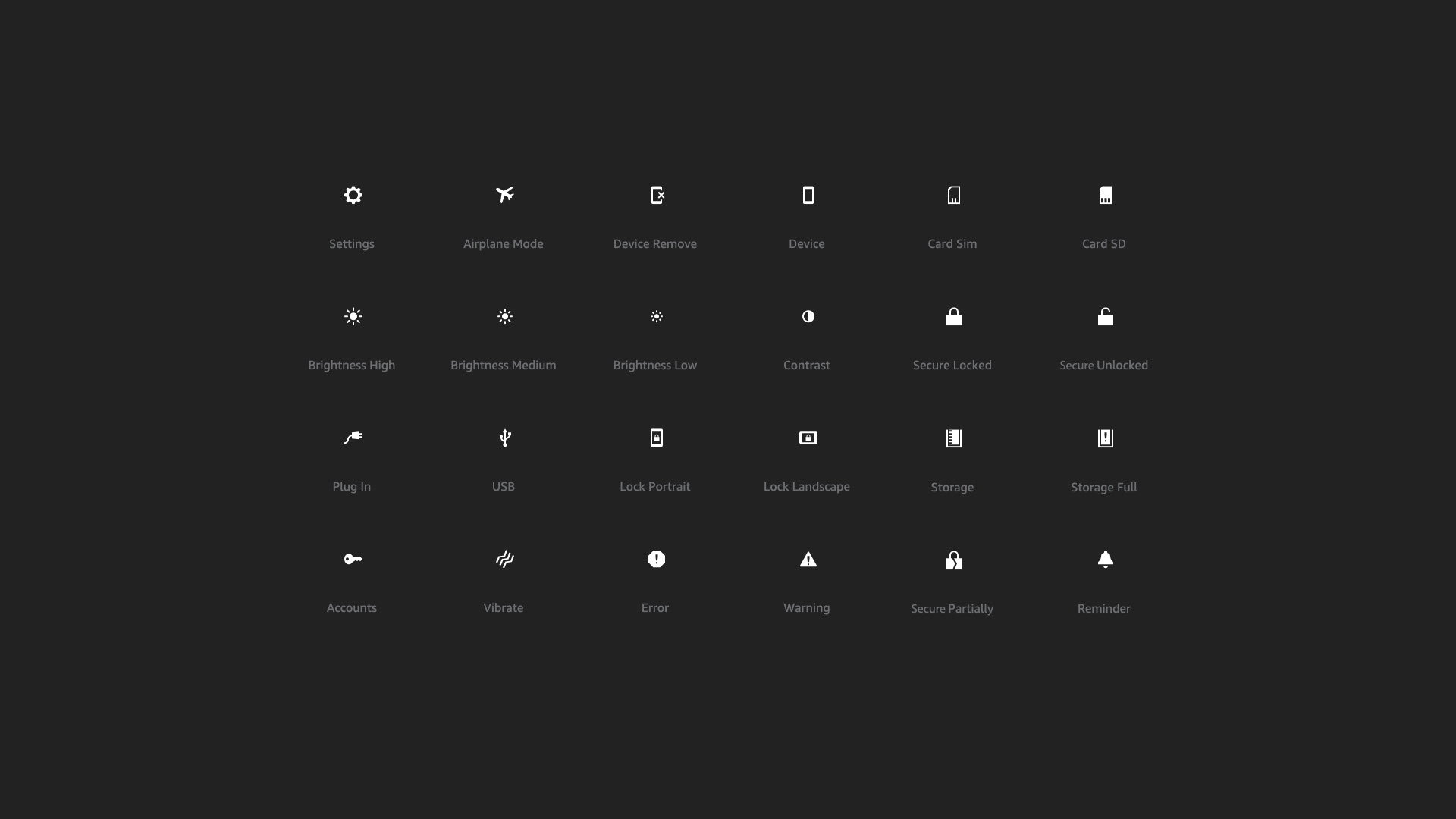Select the Error exclamation icon
Screen dimensions: 1456x819
pos(657,559)
